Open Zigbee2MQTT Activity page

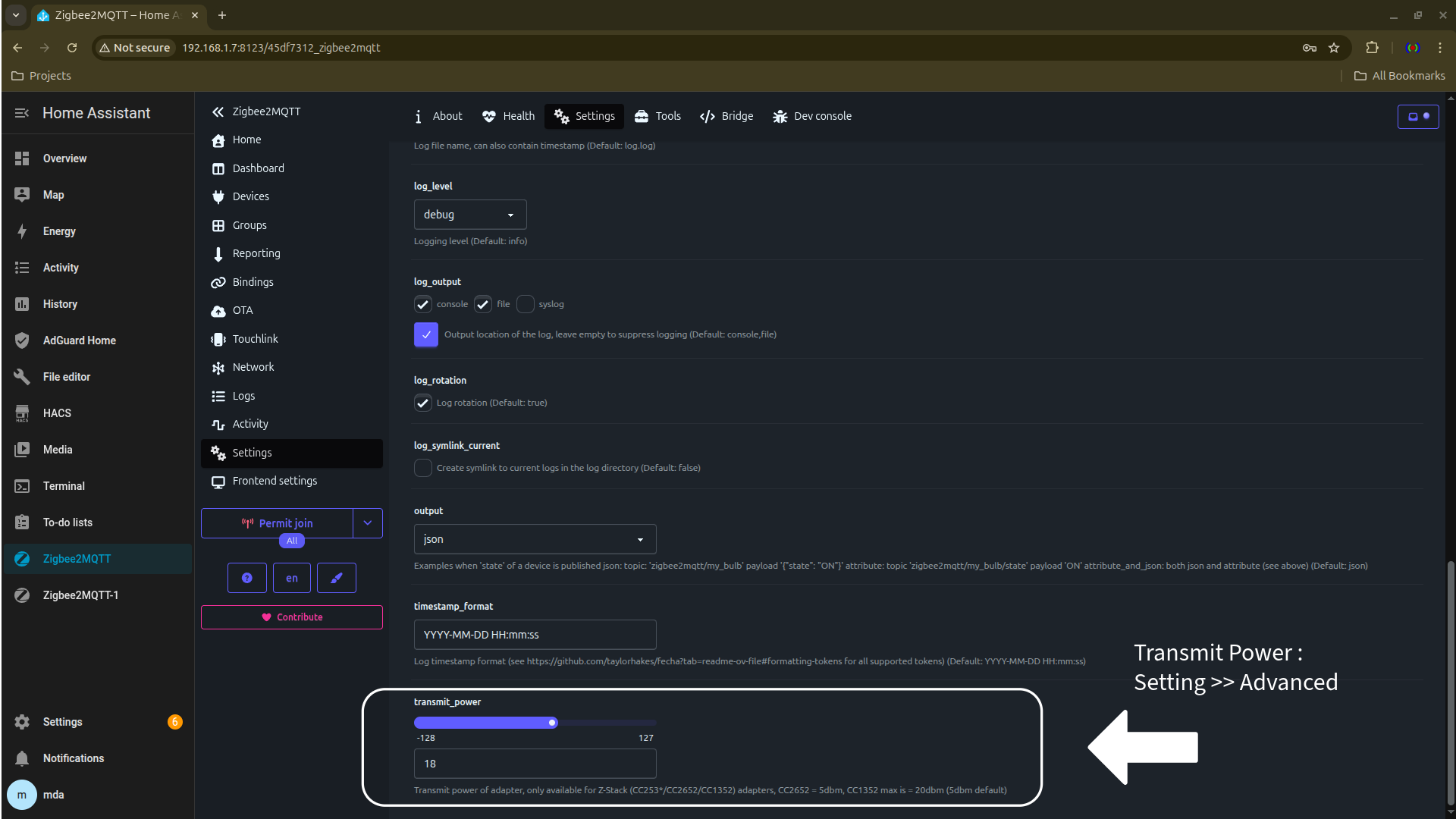[291, 424]
